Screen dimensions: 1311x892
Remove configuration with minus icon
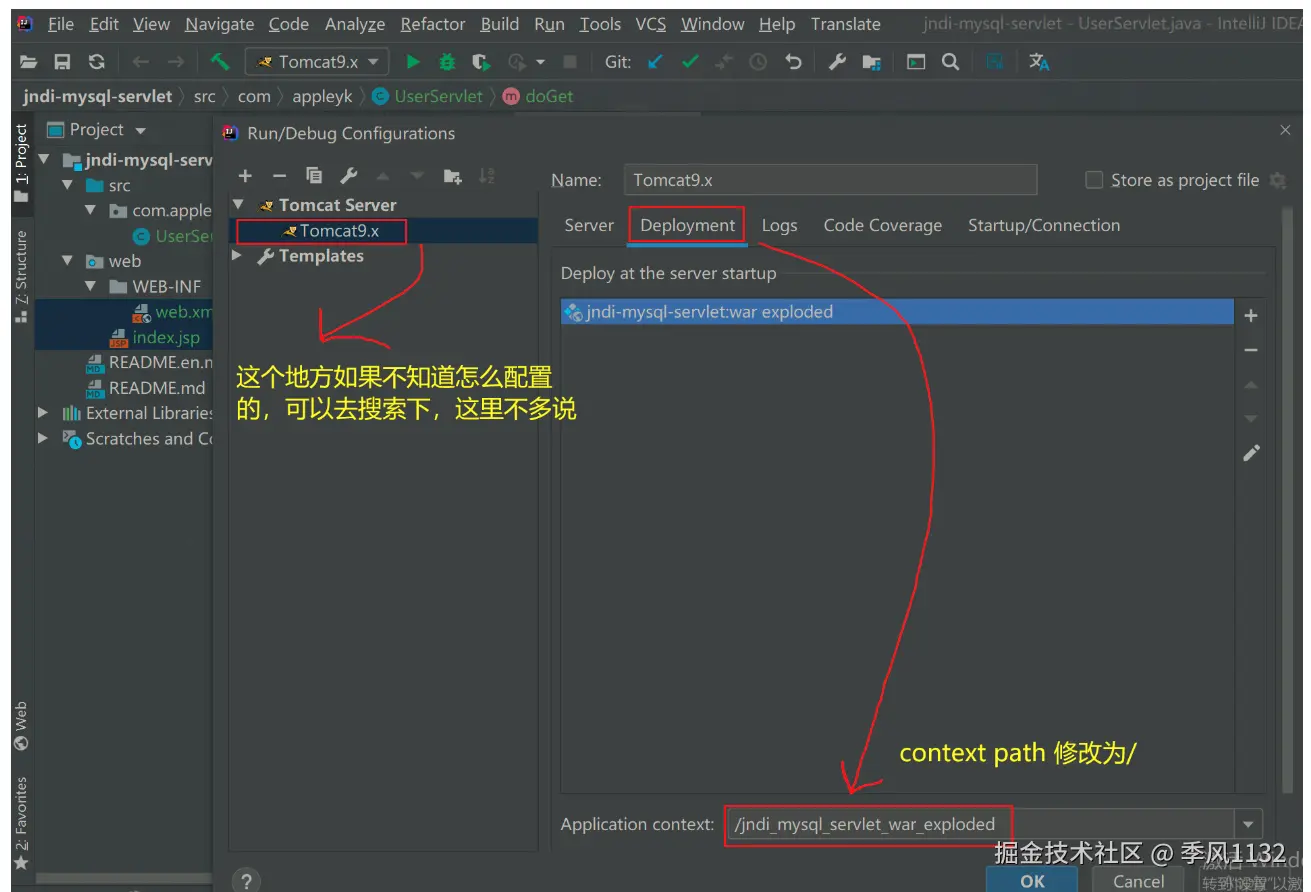pos(280,176)
